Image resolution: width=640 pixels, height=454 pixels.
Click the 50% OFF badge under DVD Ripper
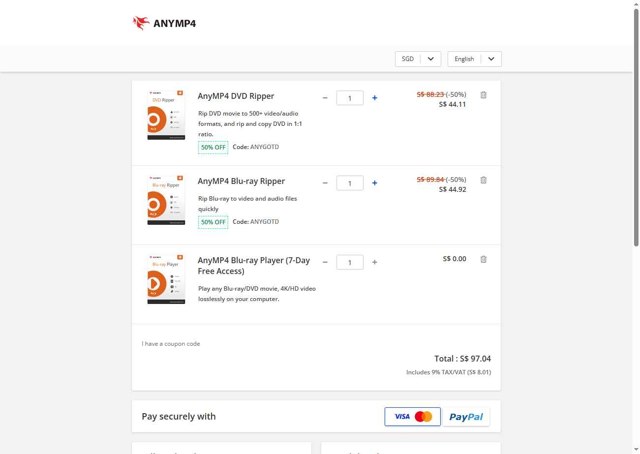coord(213,147)
